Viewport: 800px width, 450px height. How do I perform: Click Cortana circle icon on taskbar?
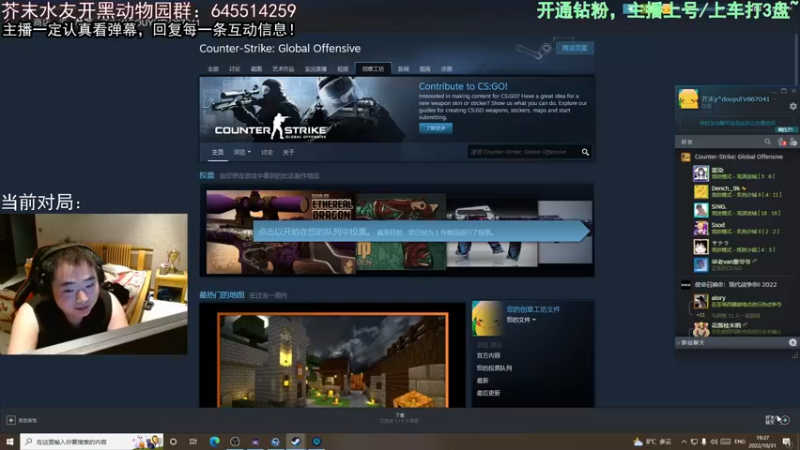(x=173, y=441)
